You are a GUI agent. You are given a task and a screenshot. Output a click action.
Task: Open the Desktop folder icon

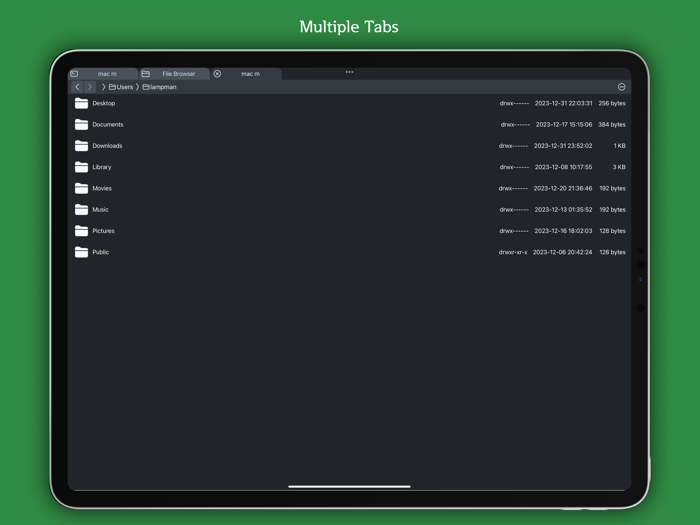click(81, 103)
